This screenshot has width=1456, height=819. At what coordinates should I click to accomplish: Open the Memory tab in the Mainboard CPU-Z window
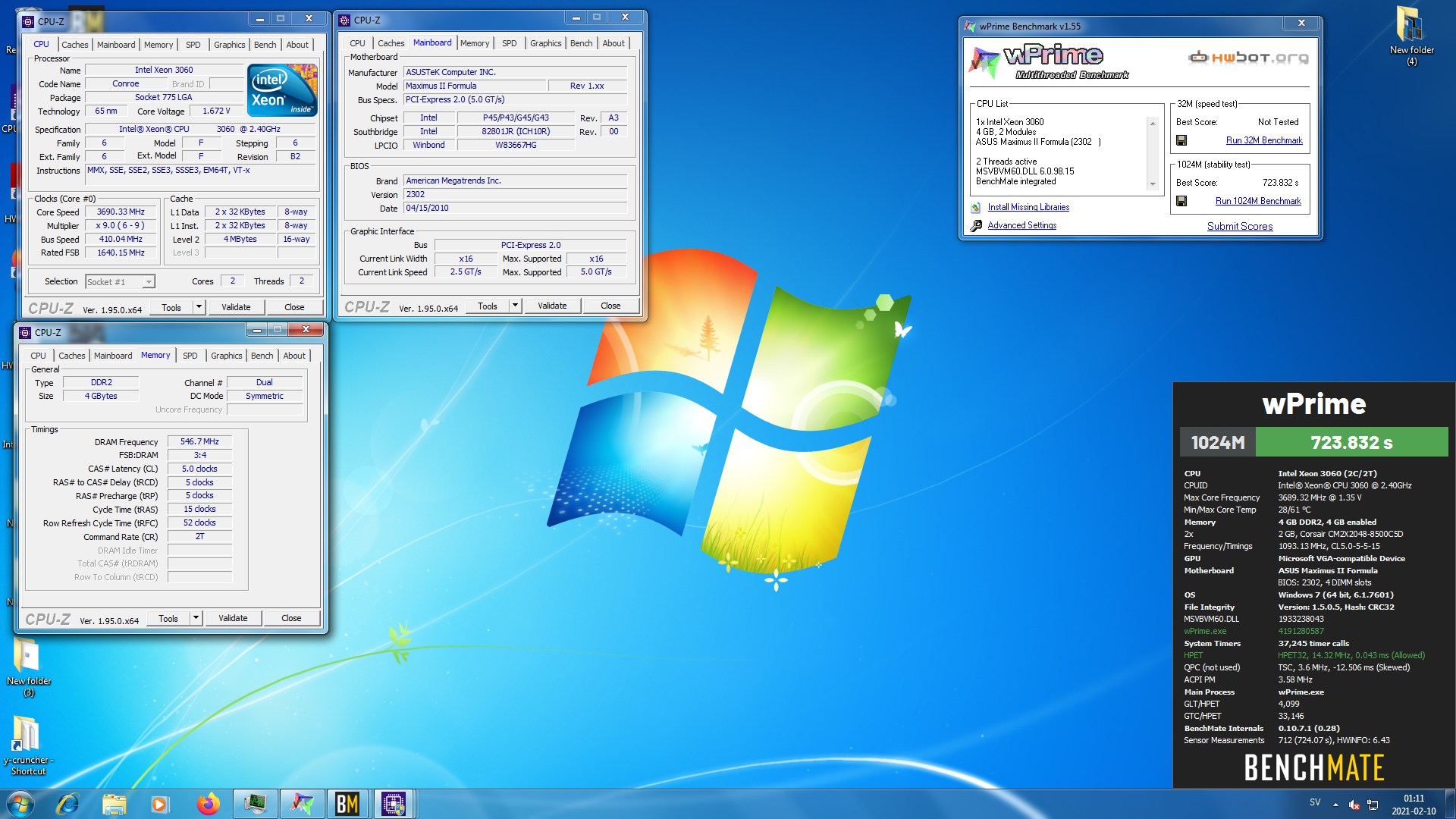(475, 43)
